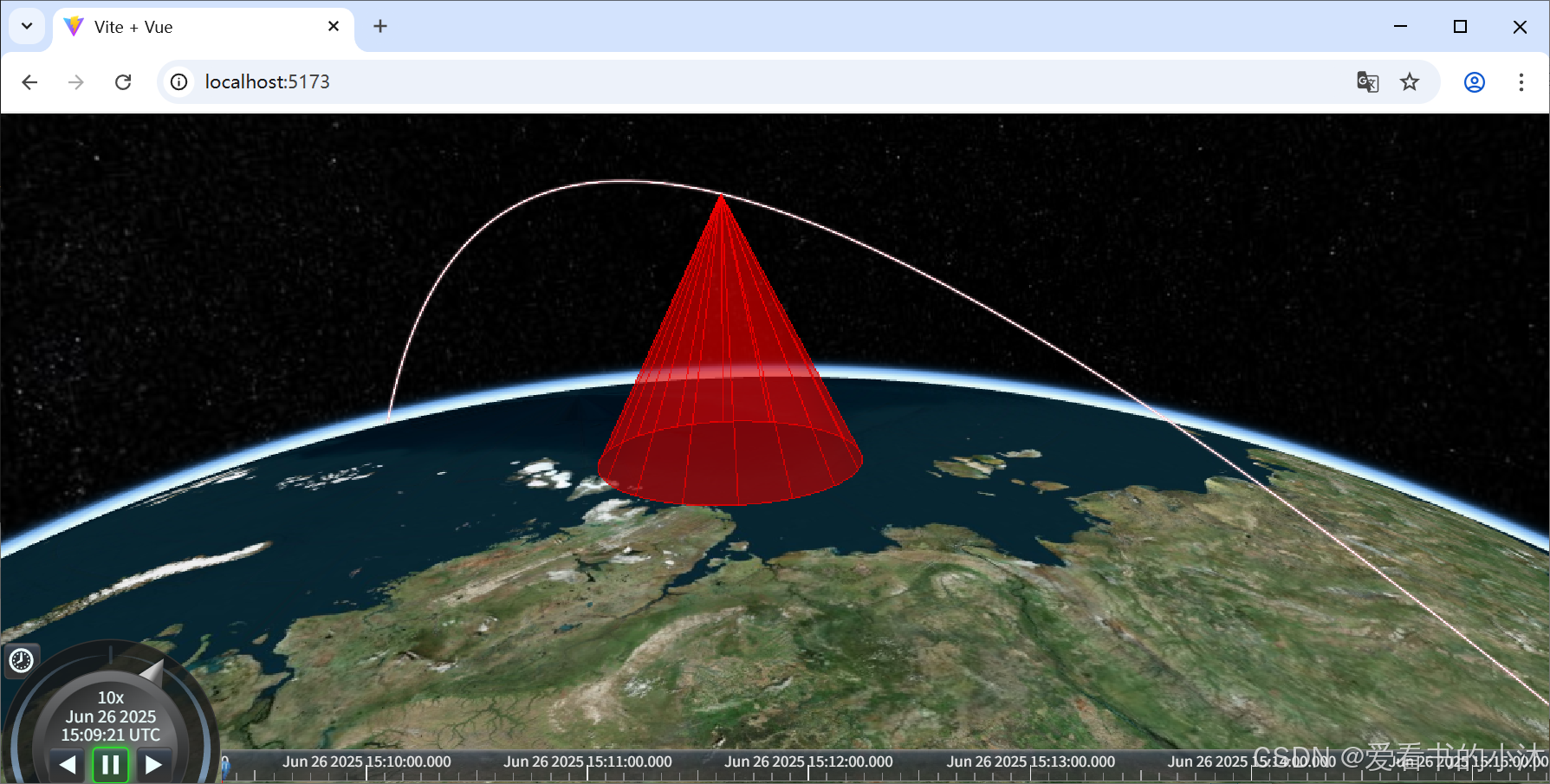Click the timeline at 15:11:00 marker

587,762
